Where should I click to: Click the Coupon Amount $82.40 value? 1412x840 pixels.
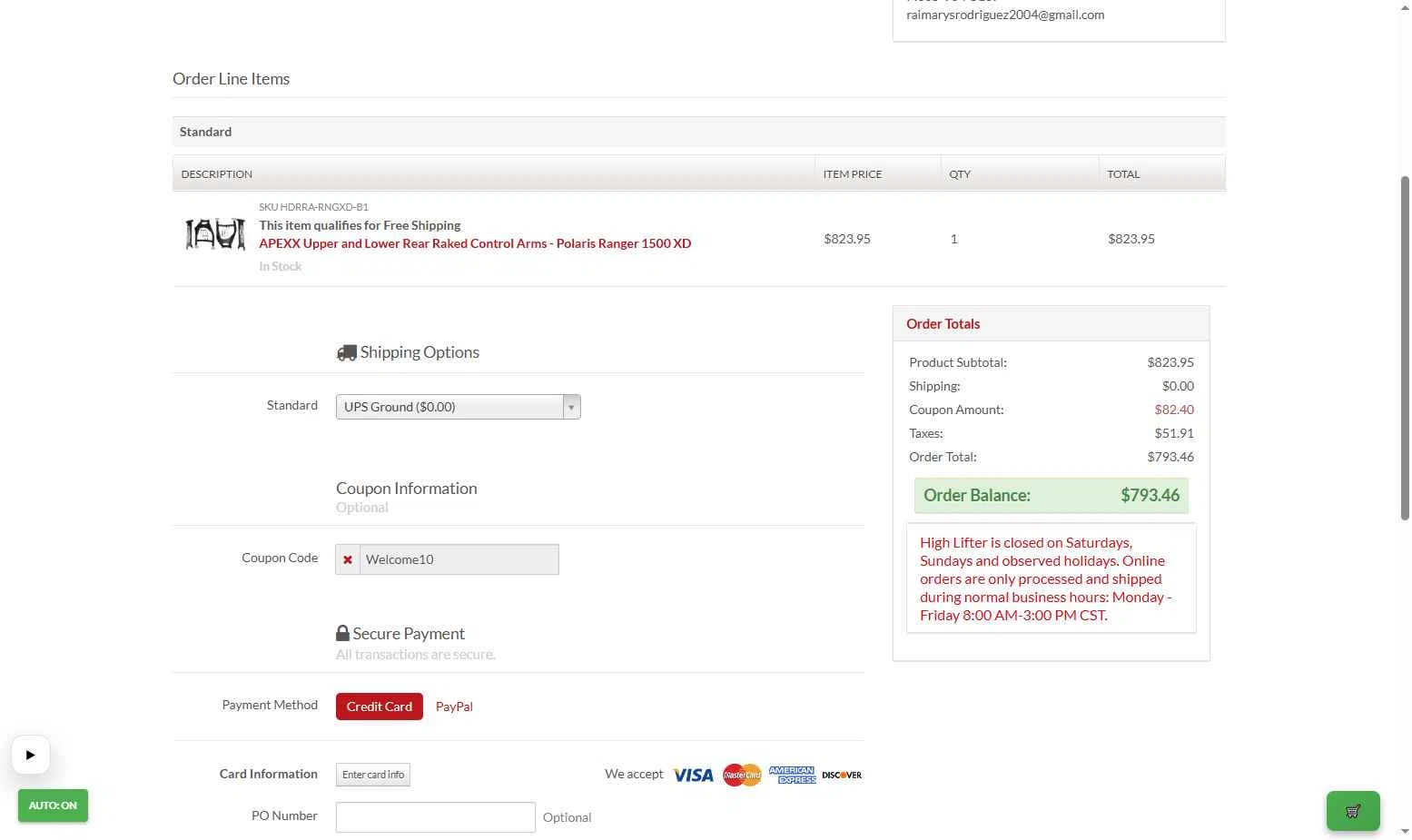tap(1174, 410)
